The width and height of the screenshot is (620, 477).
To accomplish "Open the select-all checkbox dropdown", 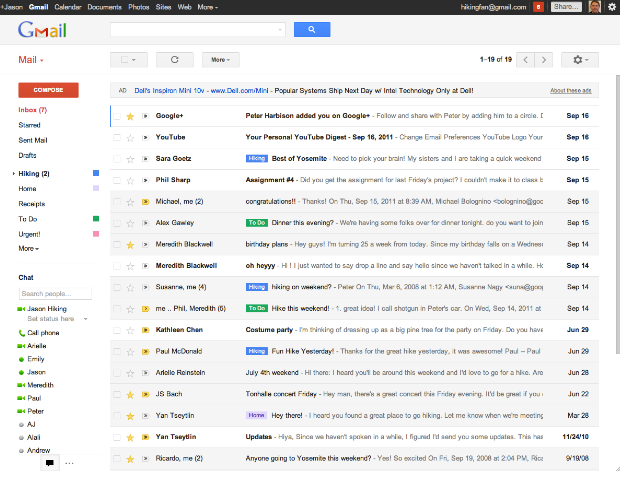I will coord(129,60).
